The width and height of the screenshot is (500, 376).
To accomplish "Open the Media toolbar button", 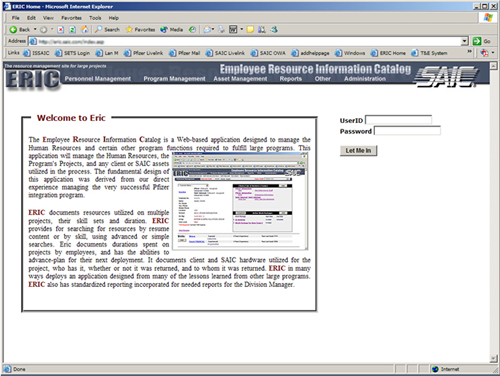I will coord(171,30).
